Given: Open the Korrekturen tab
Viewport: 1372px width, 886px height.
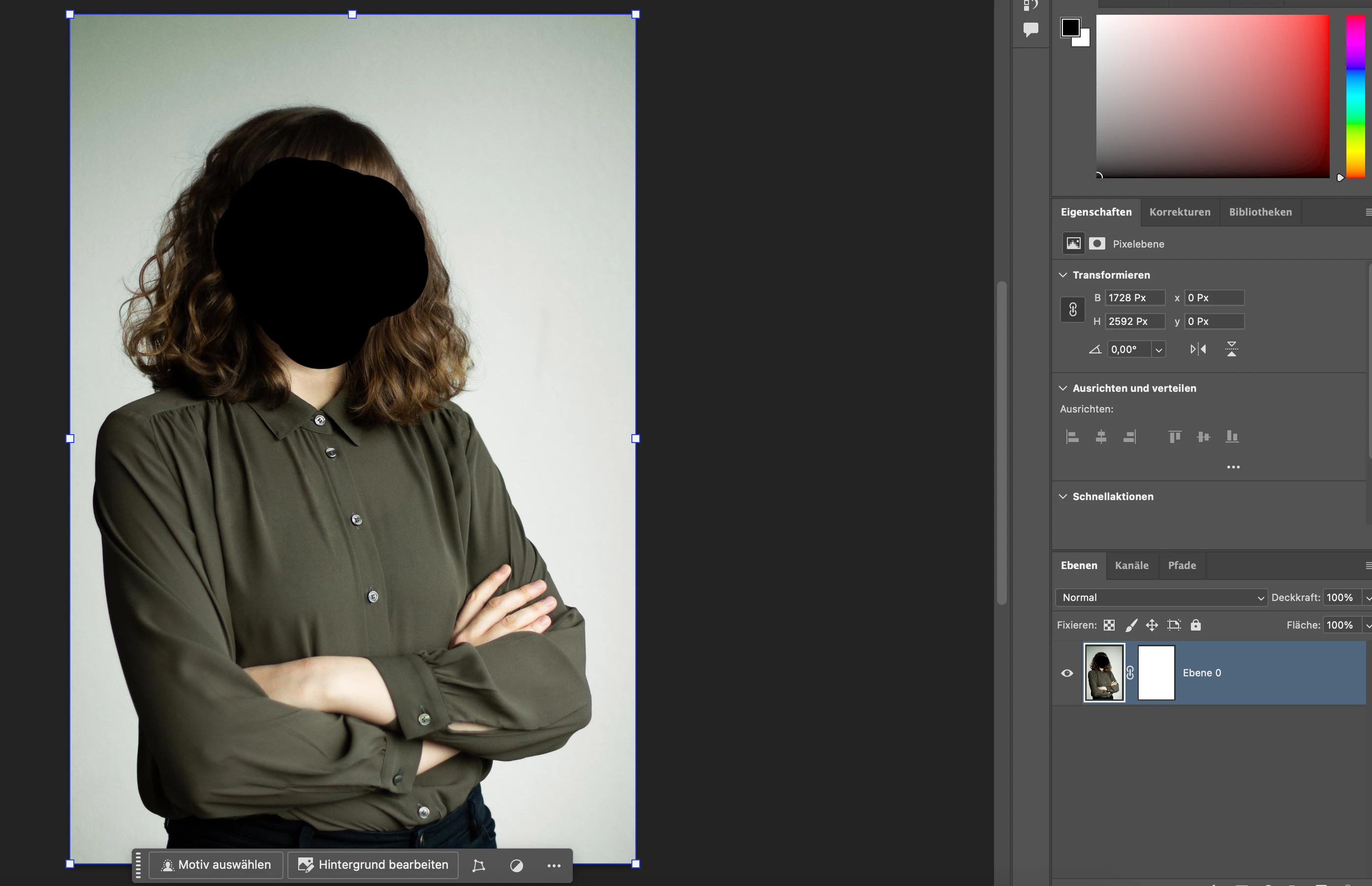Looking at the screenshot, I should coord(1180,212).
